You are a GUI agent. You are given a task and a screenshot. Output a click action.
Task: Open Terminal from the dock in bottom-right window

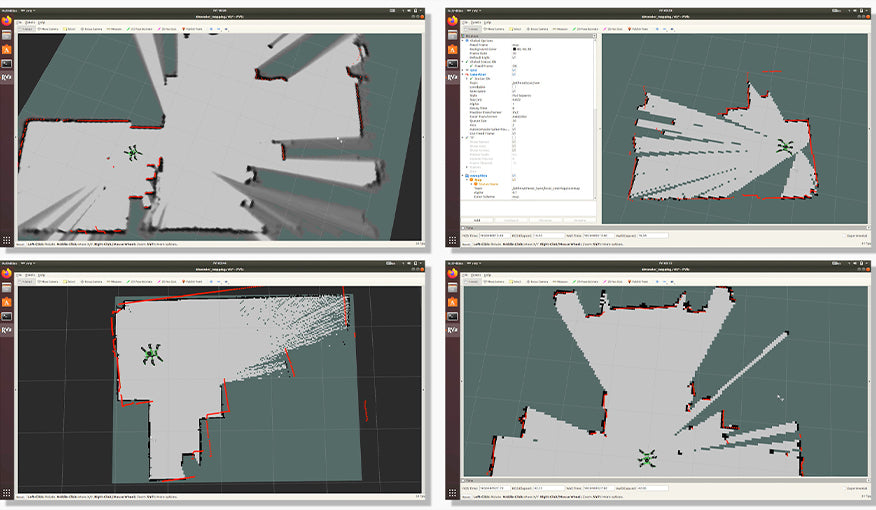[453, 316]
